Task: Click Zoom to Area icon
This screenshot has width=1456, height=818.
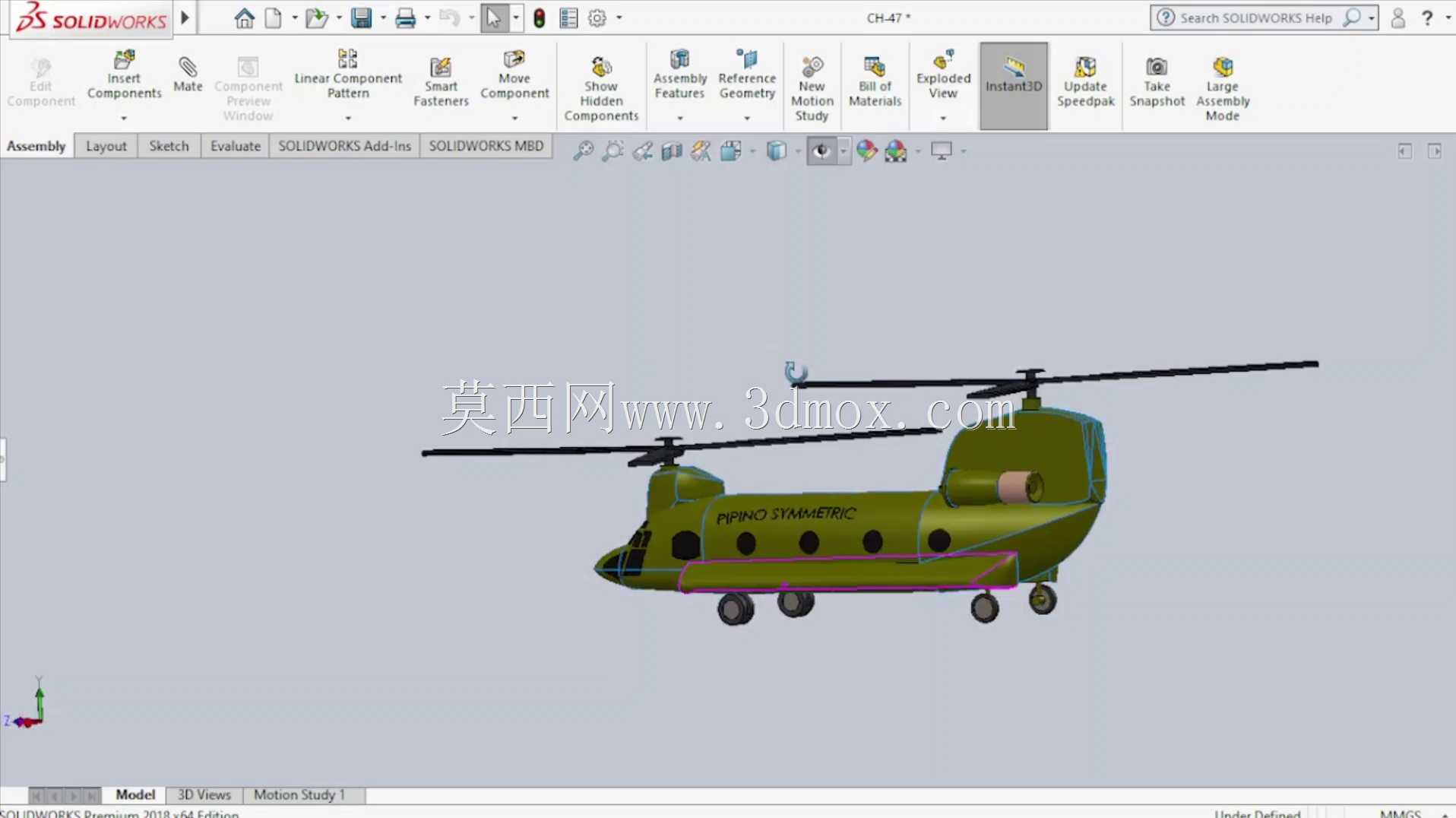Action: pos(612,151)
